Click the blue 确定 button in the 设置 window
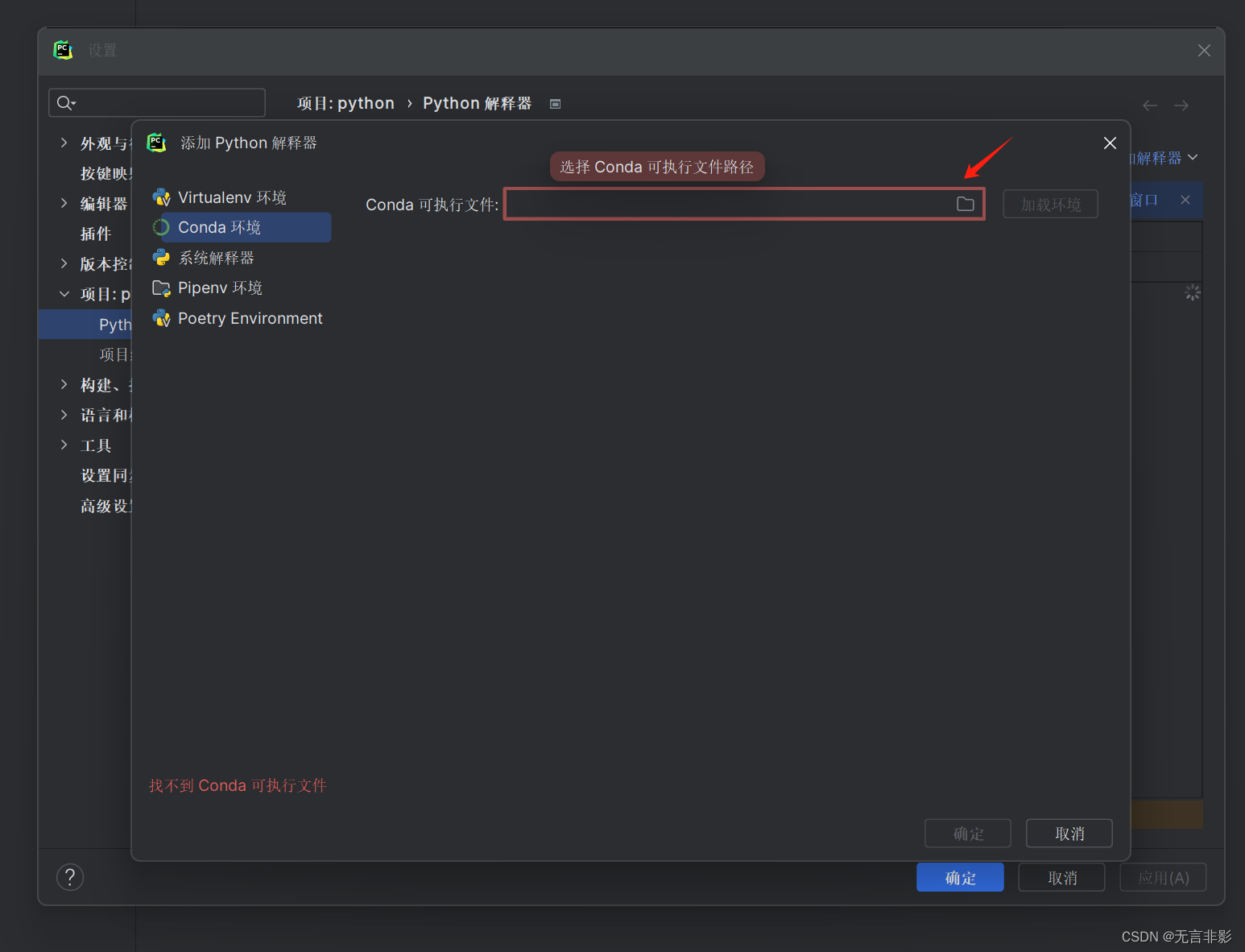Viewport: 1245px width, 952px height. coord(960,878)
